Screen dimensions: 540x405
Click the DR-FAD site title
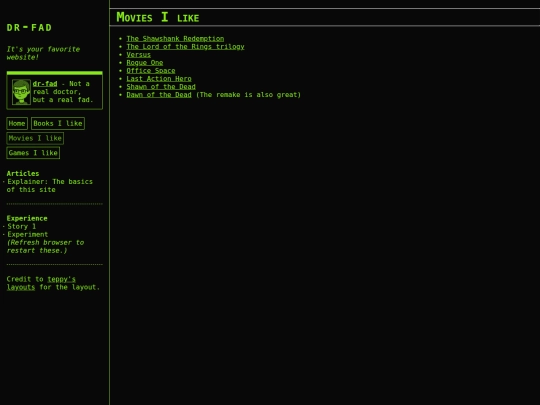(x=29, y=28)
